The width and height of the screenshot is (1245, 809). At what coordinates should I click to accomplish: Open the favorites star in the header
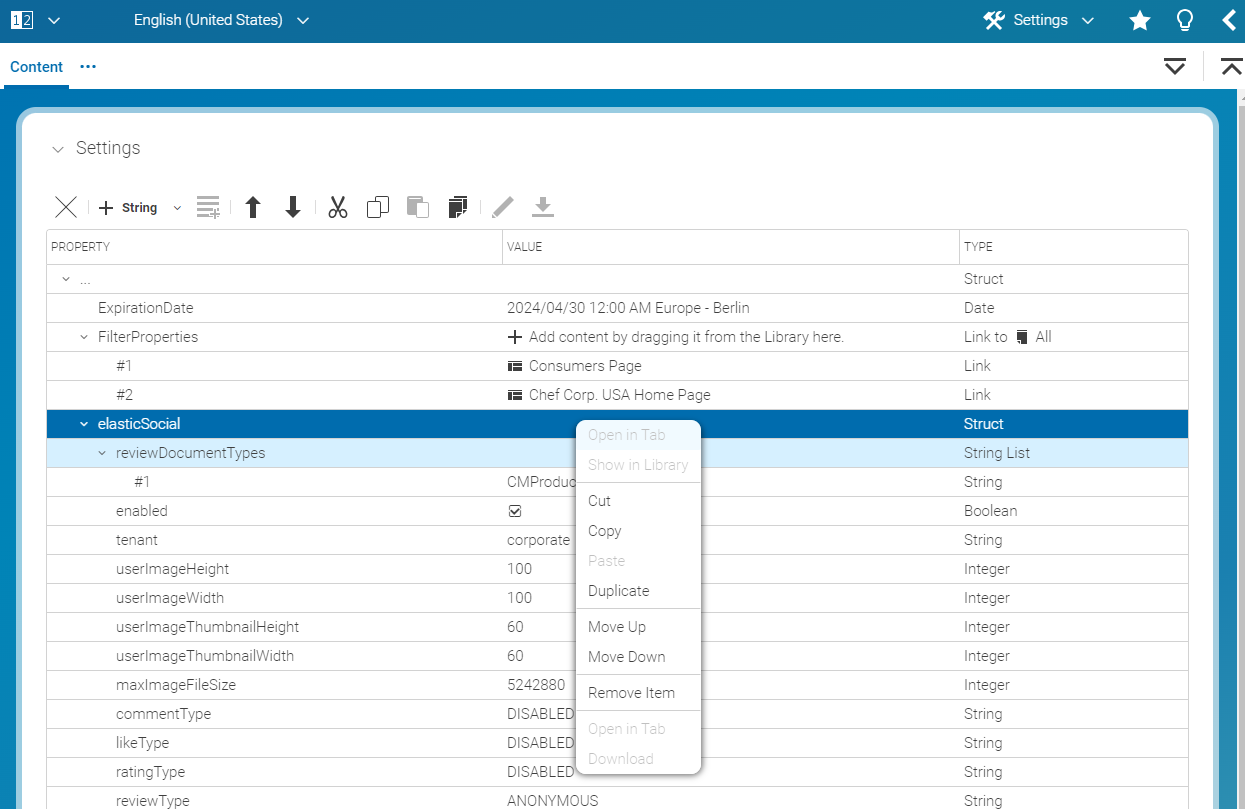1139,20
